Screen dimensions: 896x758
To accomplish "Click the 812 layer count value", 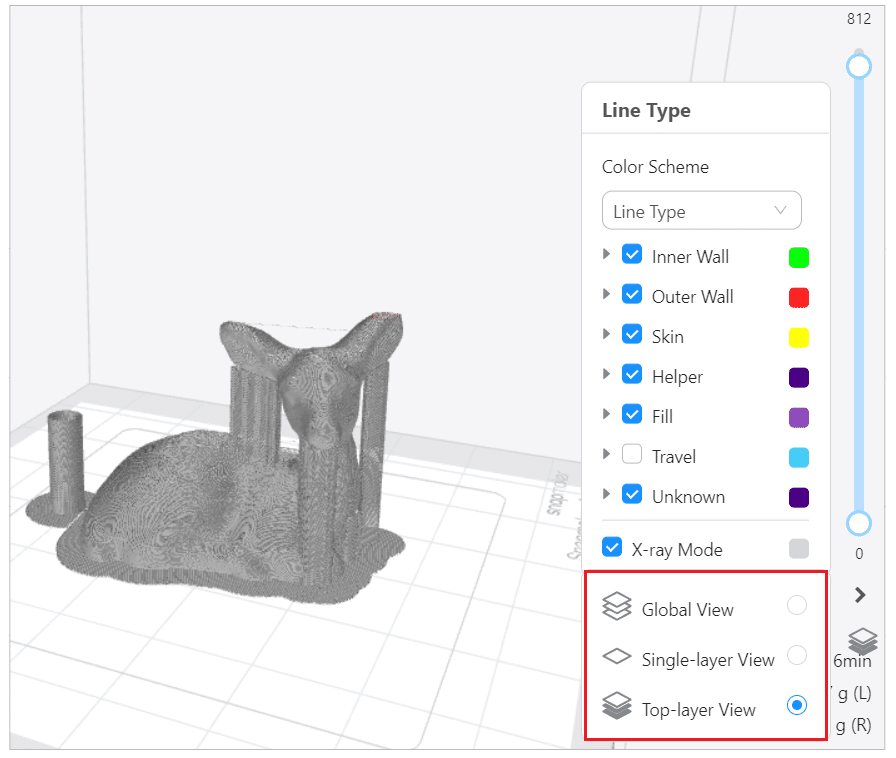I will coord(859,19).
